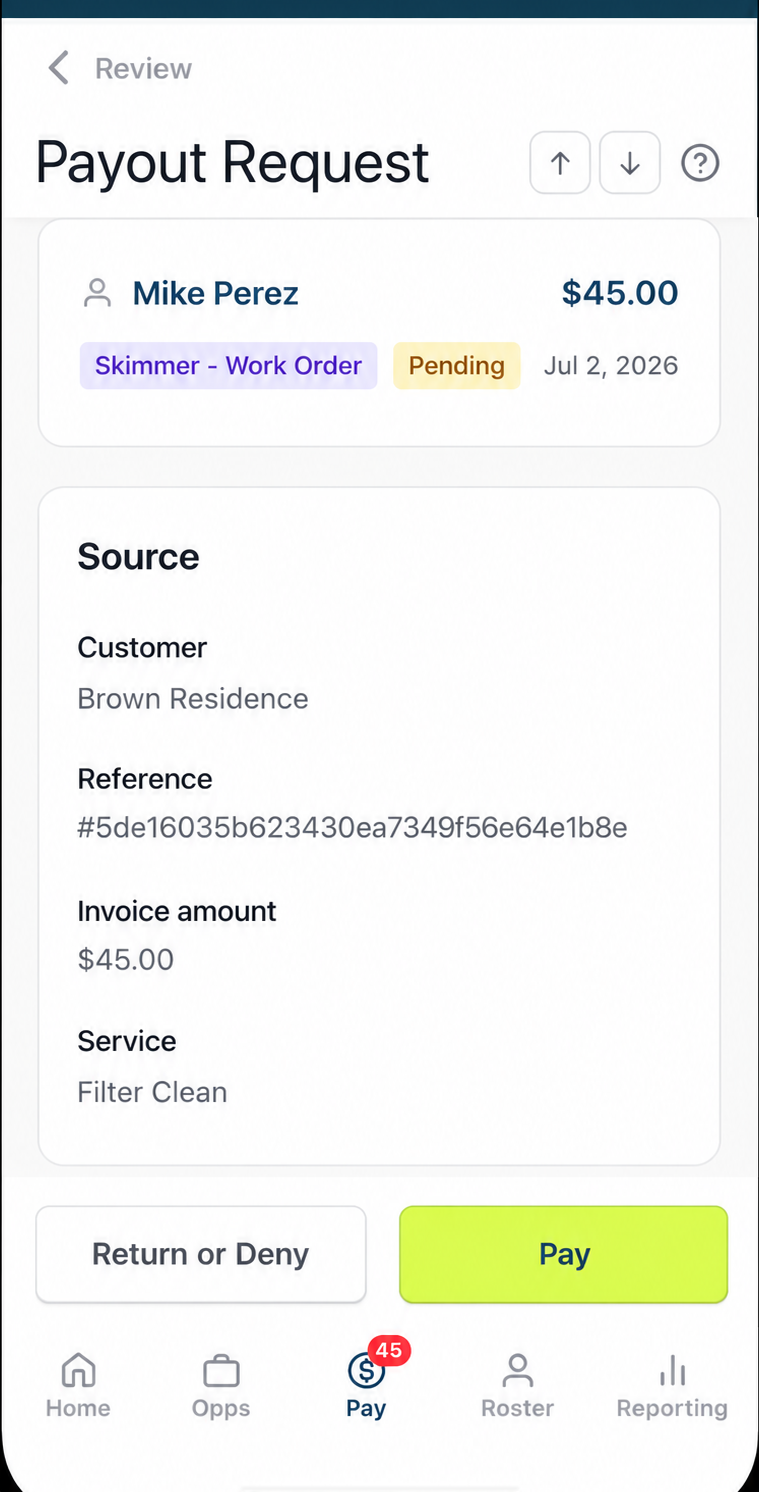Click the green Pay button
The height and width of the screenshot is (1492, 759).
point(564,1254)
